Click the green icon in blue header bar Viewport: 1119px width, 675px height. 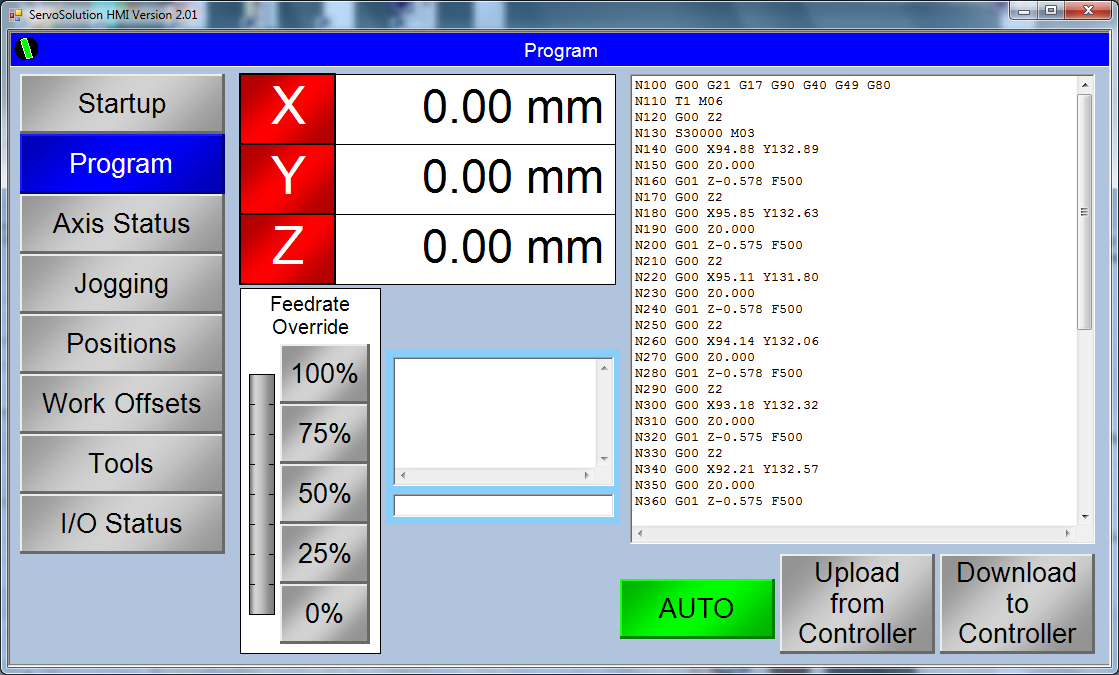27,49
